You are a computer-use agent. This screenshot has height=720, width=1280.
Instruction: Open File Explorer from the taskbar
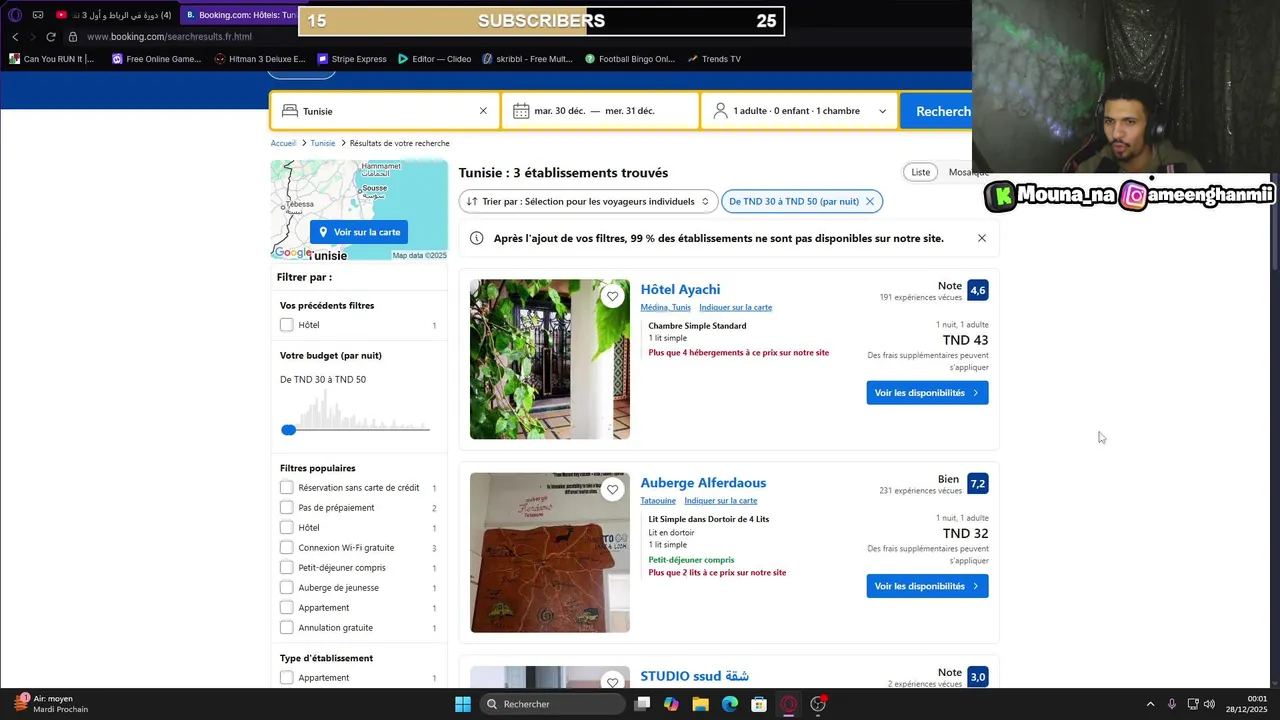700,704
